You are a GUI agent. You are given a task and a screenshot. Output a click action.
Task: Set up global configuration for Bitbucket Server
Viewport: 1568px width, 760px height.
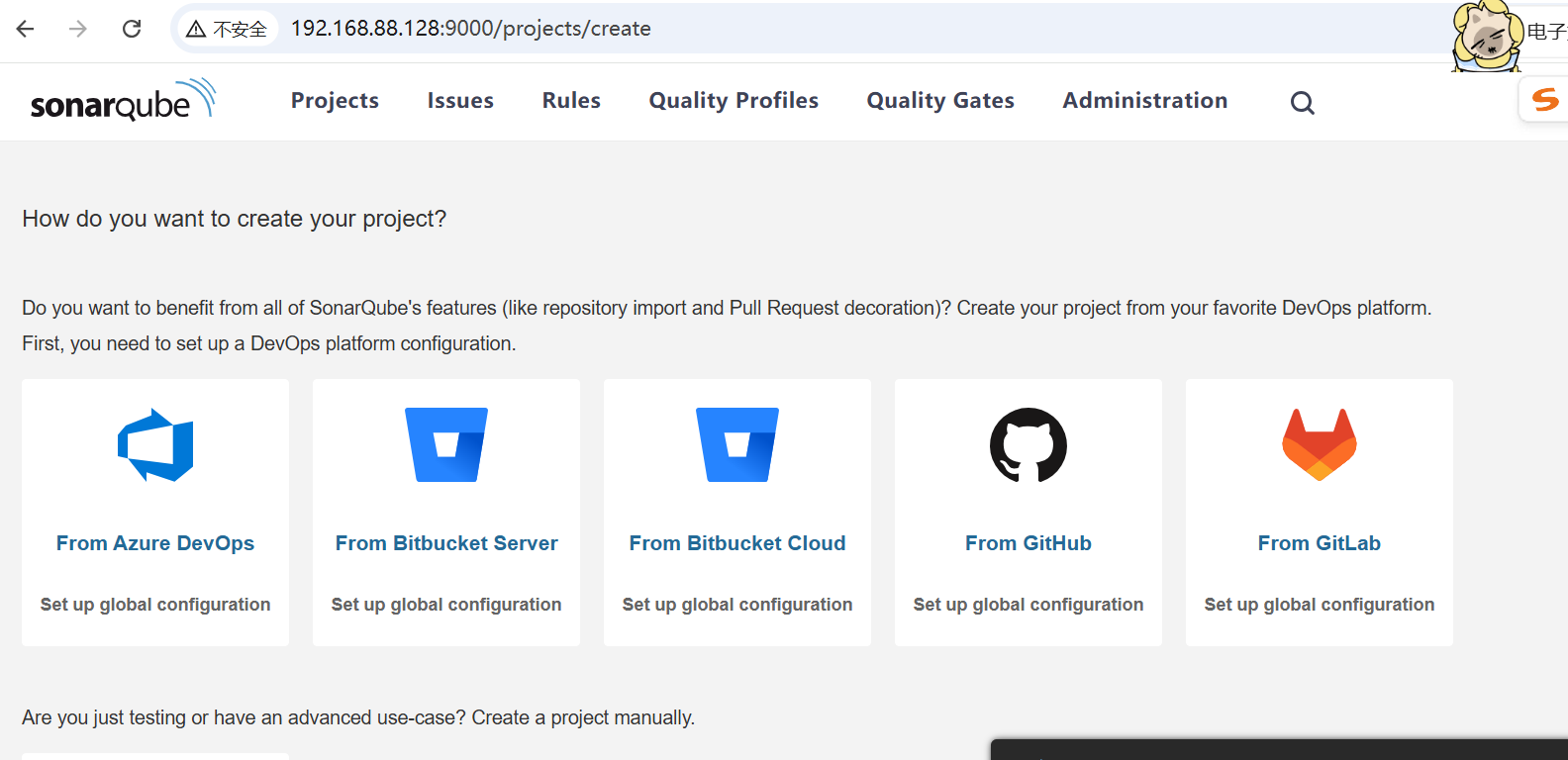point(446,605)
